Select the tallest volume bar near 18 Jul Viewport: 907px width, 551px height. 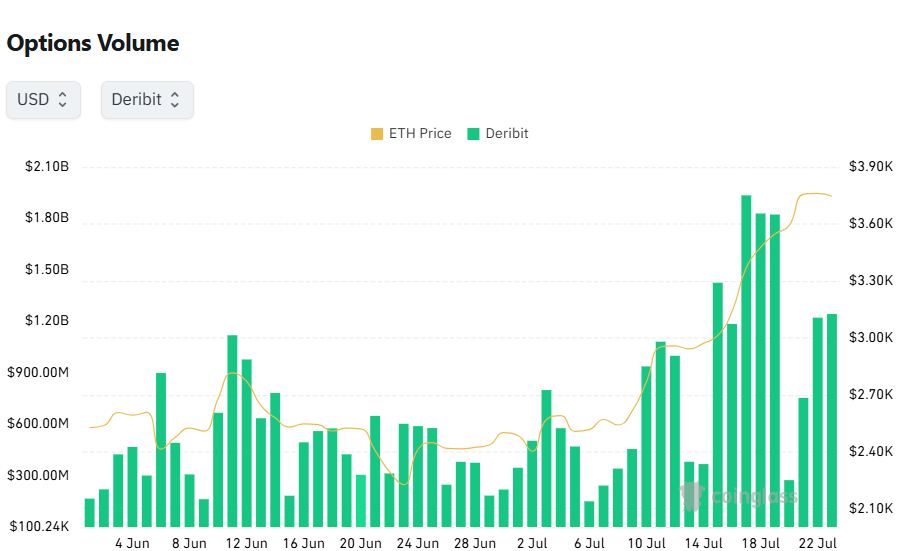[746, 361]
